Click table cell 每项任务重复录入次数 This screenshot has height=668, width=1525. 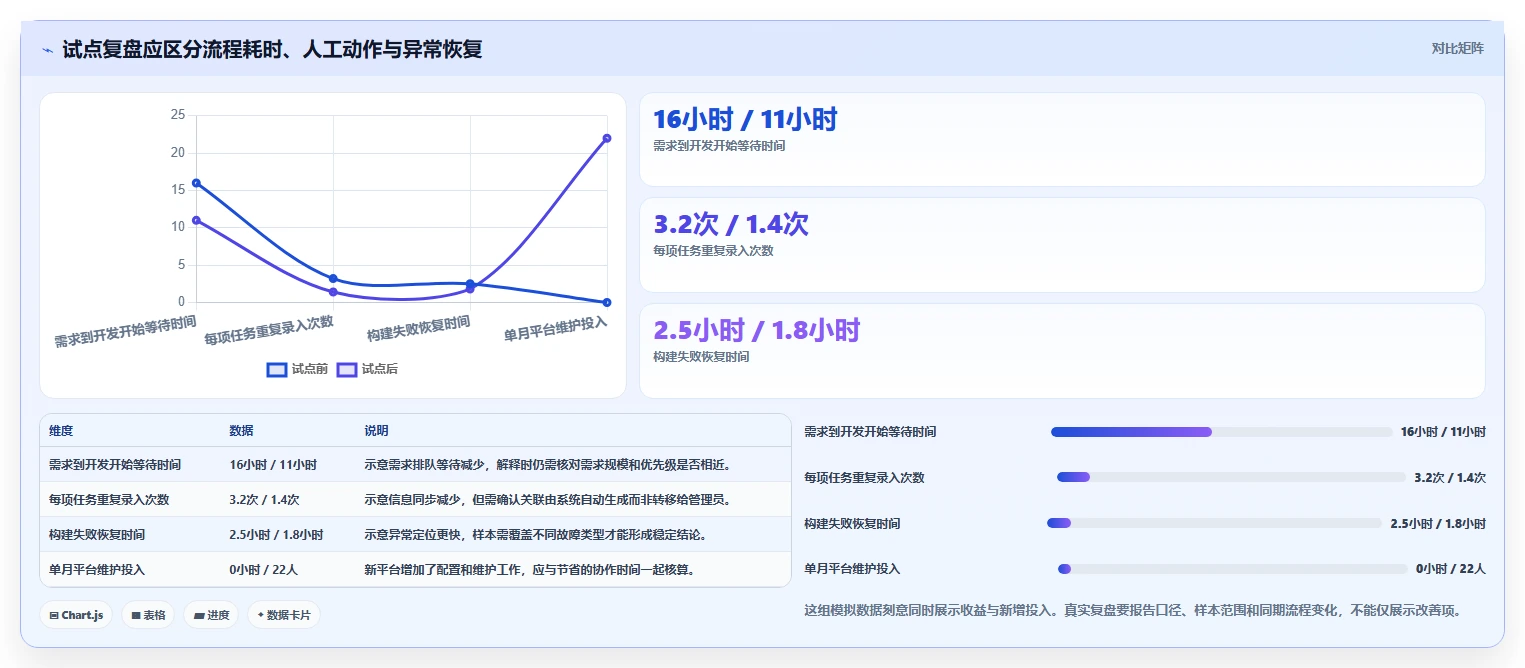(109, 500)
